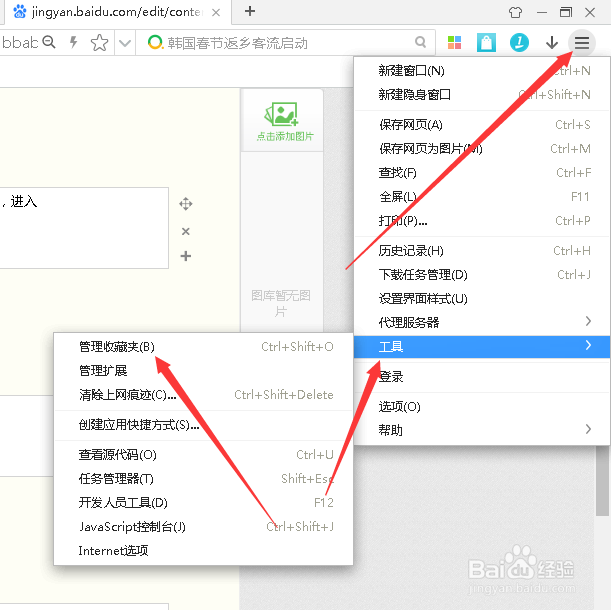Image resolution: width=611 pixels, height=610 pixels.
Task: Click the text box containing 进入
Action: [x=84, y=228]
